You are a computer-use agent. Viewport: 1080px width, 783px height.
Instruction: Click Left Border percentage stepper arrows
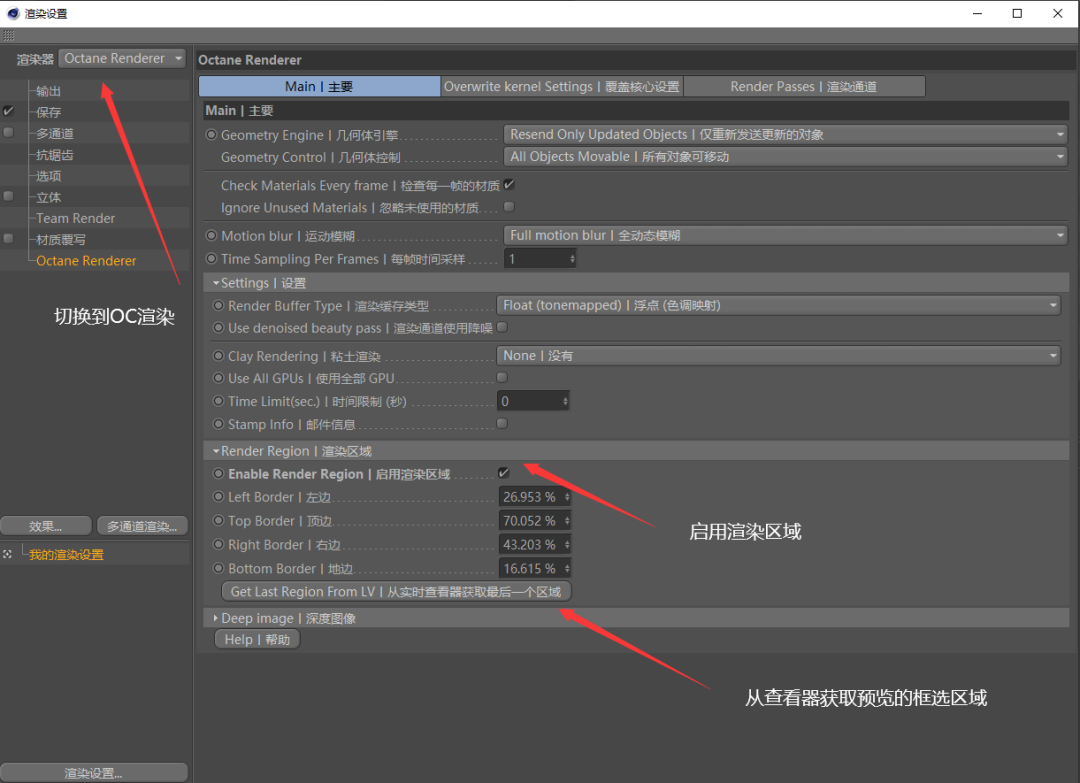coord(567,497)
